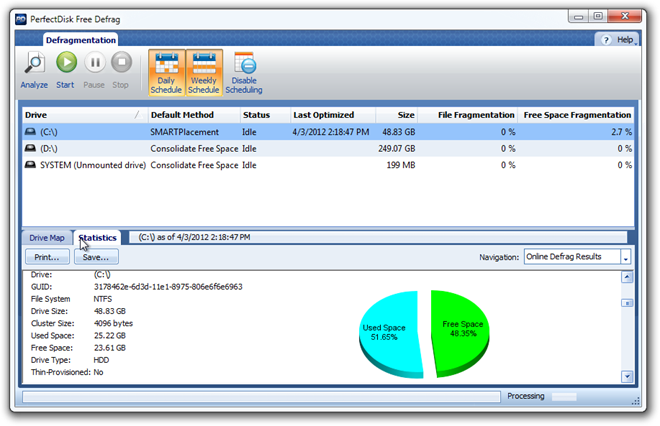Viewport: 660px width, 426px height.
Task: Click 4/3/2012 2:18:47 PM last optimized cell
Action: tap(331, 132)
